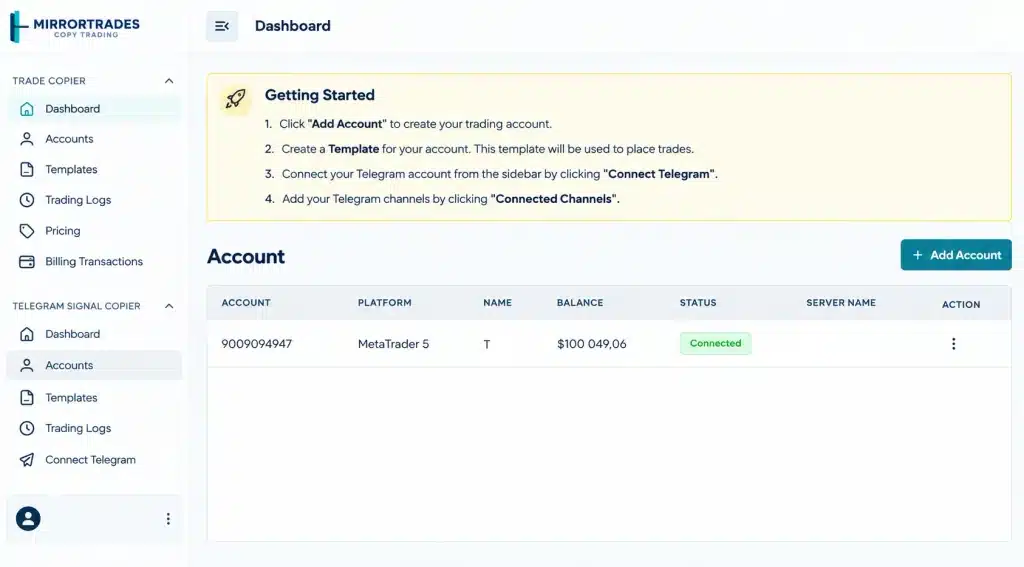The image size is (1024, 567).
Task: Click the green Connected status badge
Action: 715,343
